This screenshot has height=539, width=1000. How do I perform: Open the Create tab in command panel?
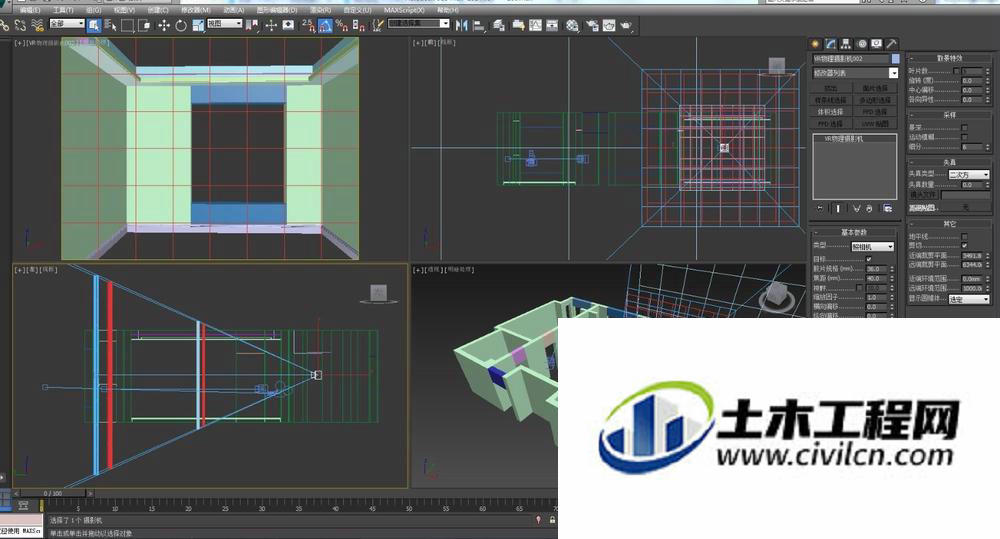pyautogui.click(x=815, y=43)
